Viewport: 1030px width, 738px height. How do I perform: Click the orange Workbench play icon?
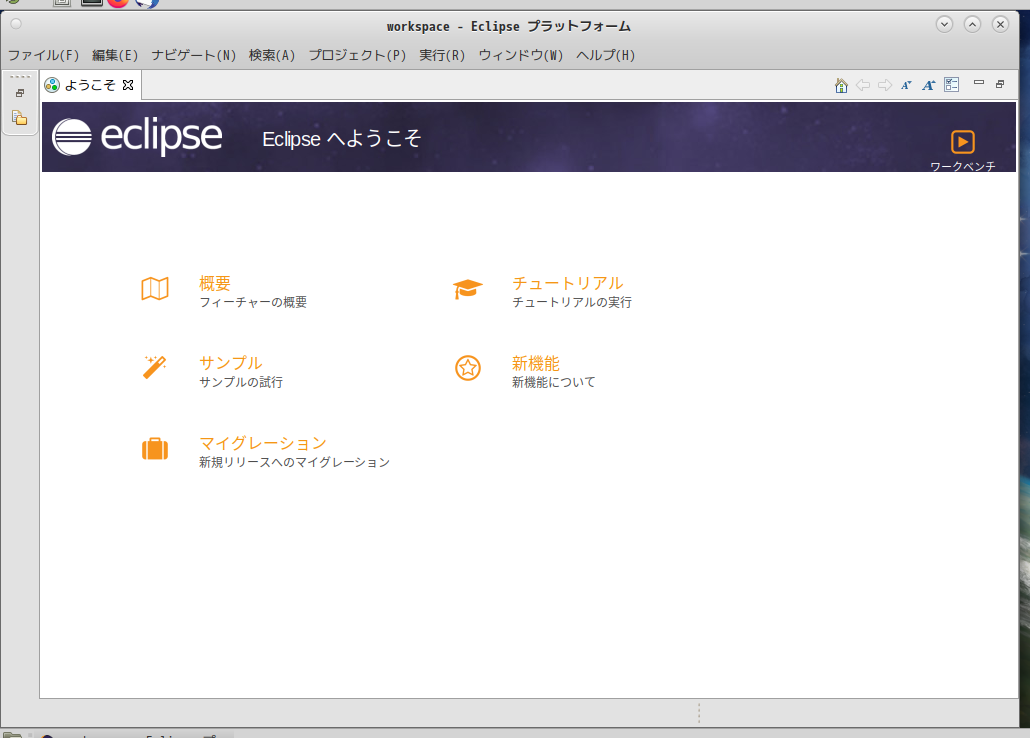tap(962, 142)
